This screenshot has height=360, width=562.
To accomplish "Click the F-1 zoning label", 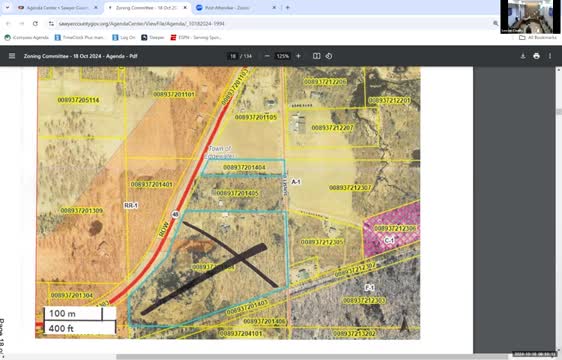I will (369, 288).
